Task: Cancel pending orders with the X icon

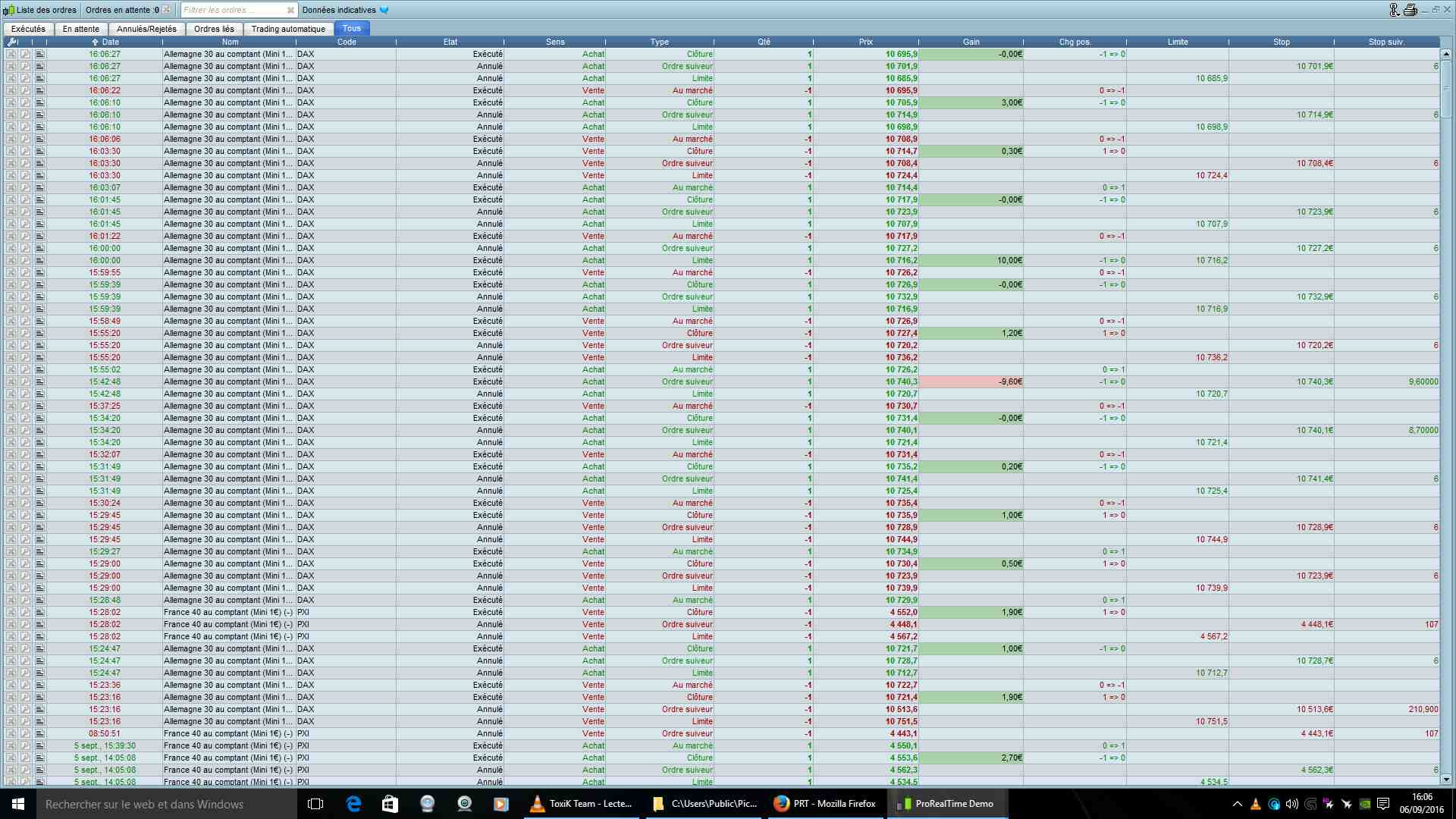Action: coord(167,10)
